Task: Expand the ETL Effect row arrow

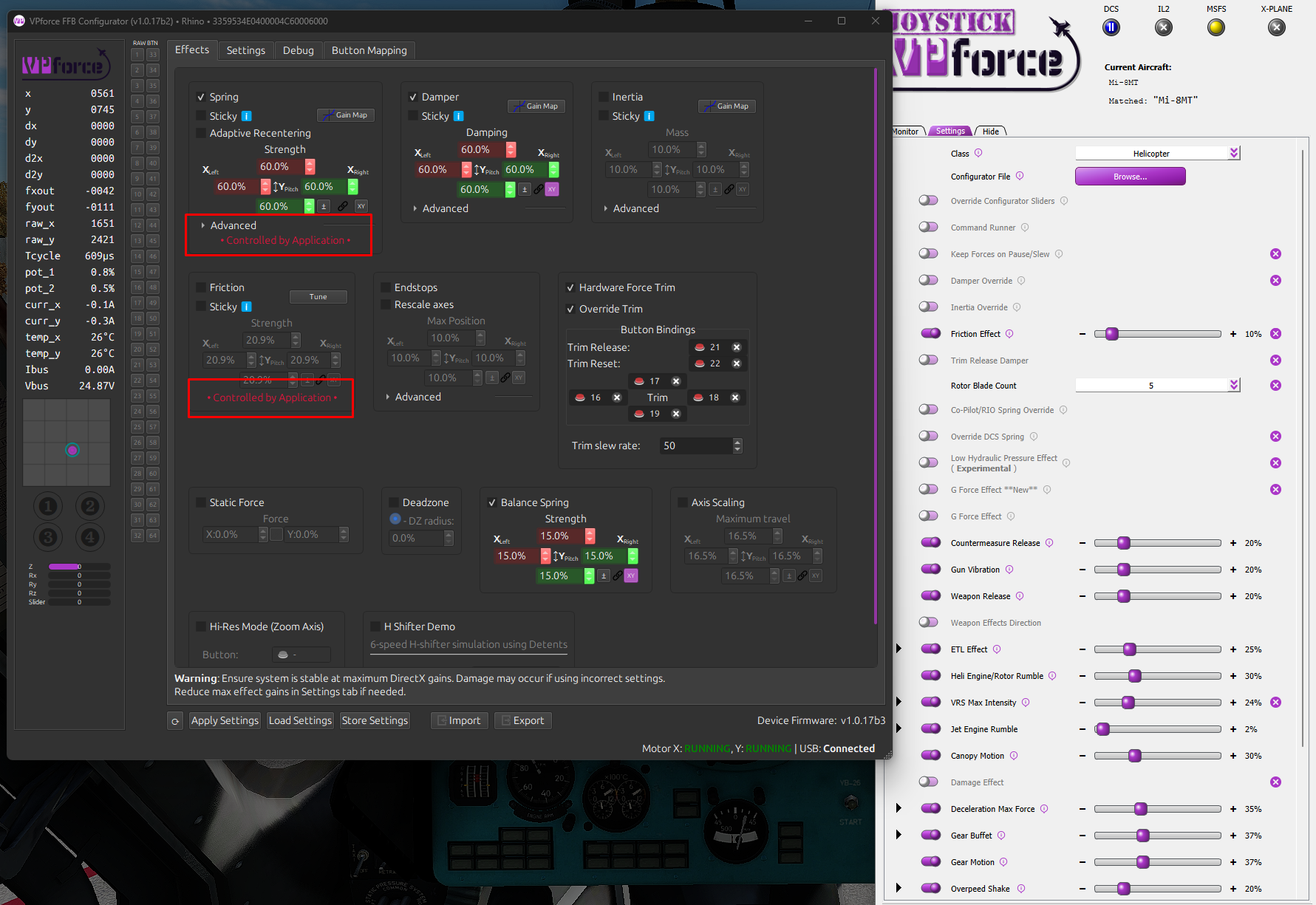Action: [899, 649]
